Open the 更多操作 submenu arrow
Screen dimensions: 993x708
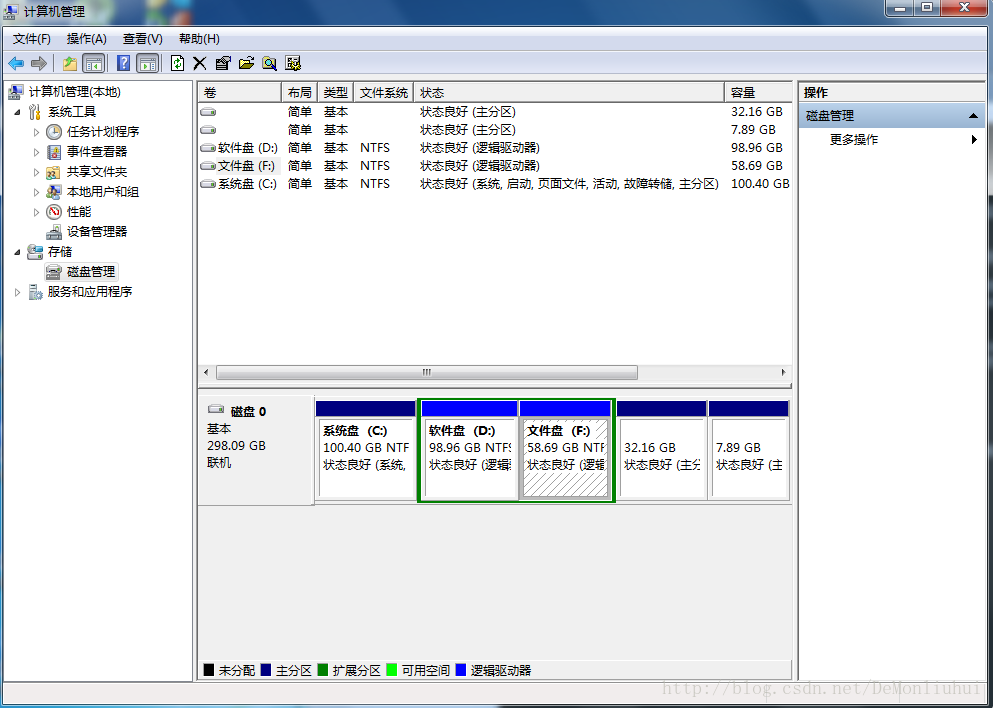[975, 139]
